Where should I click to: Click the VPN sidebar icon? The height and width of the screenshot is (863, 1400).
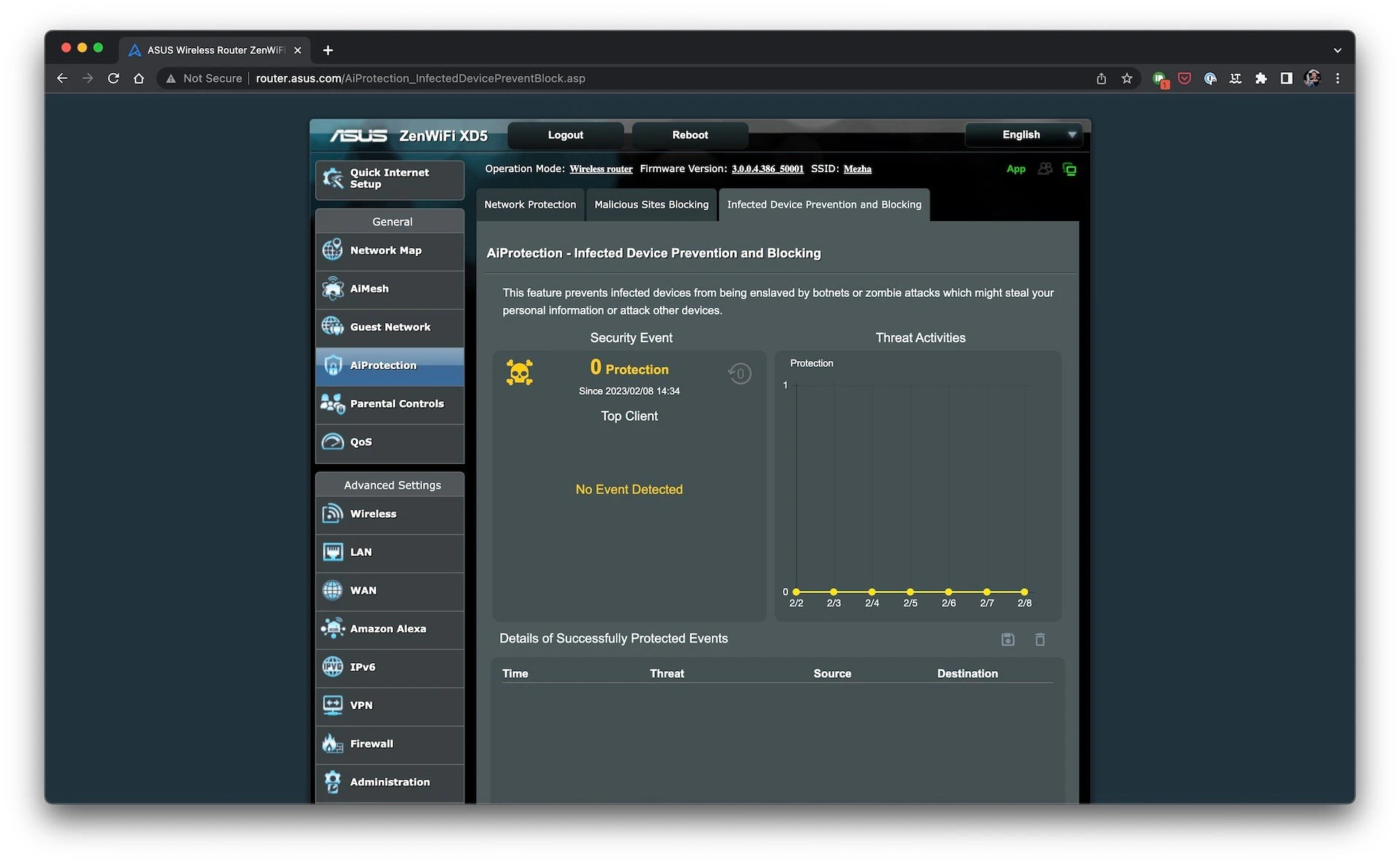click(x=333, y=705)
